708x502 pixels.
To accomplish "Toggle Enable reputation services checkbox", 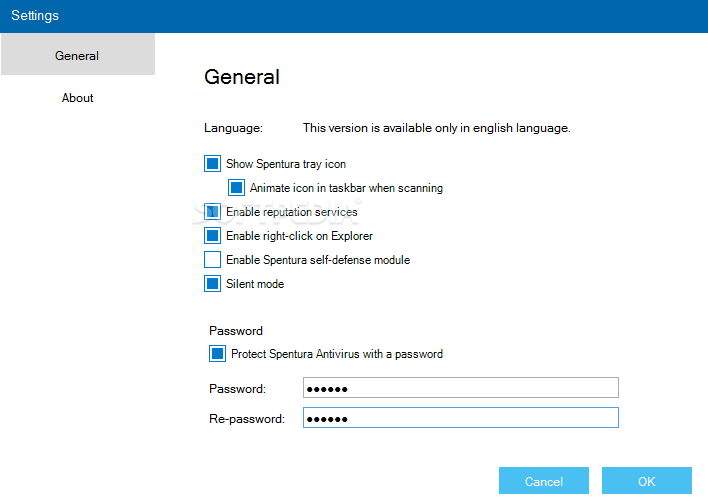I will click(x=212, y=211).
